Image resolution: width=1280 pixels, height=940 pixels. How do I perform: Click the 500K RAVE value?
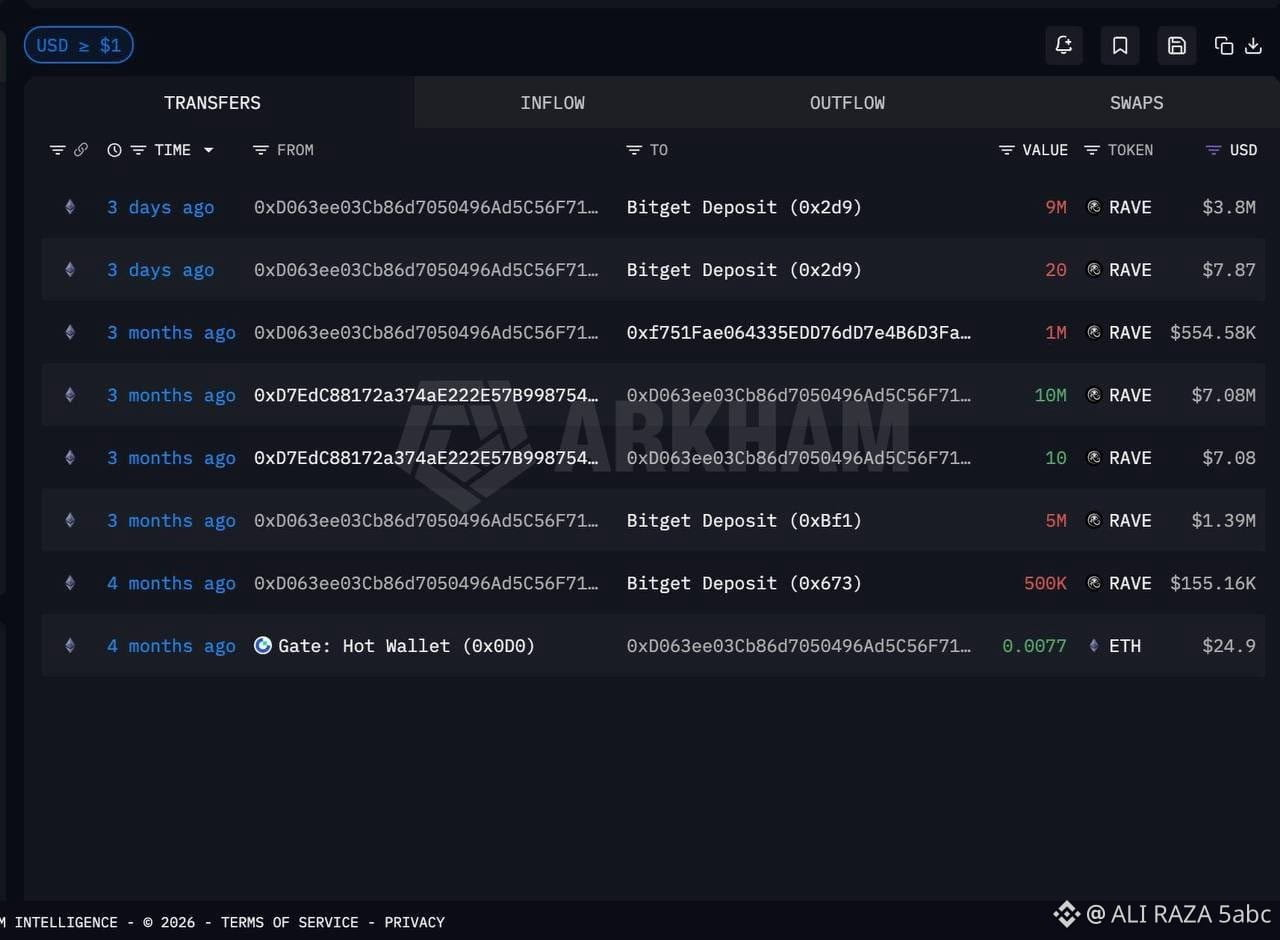(x=1046, y=583)
